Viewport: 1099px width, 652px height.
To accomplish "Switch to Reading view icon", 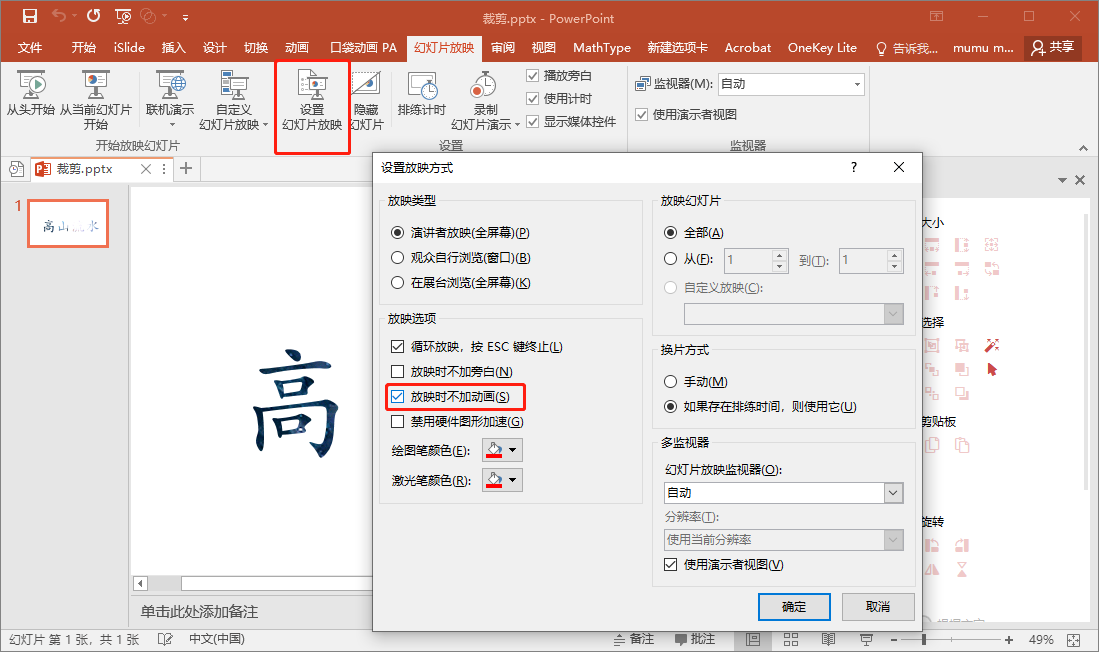I will 828,639.
